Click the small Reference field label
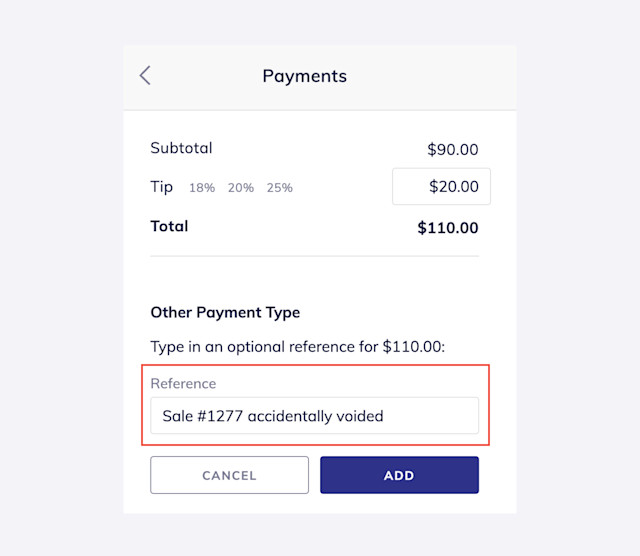The width and height of the screenshot is (640, 556). pyautogui.click(x=183, y=384)
